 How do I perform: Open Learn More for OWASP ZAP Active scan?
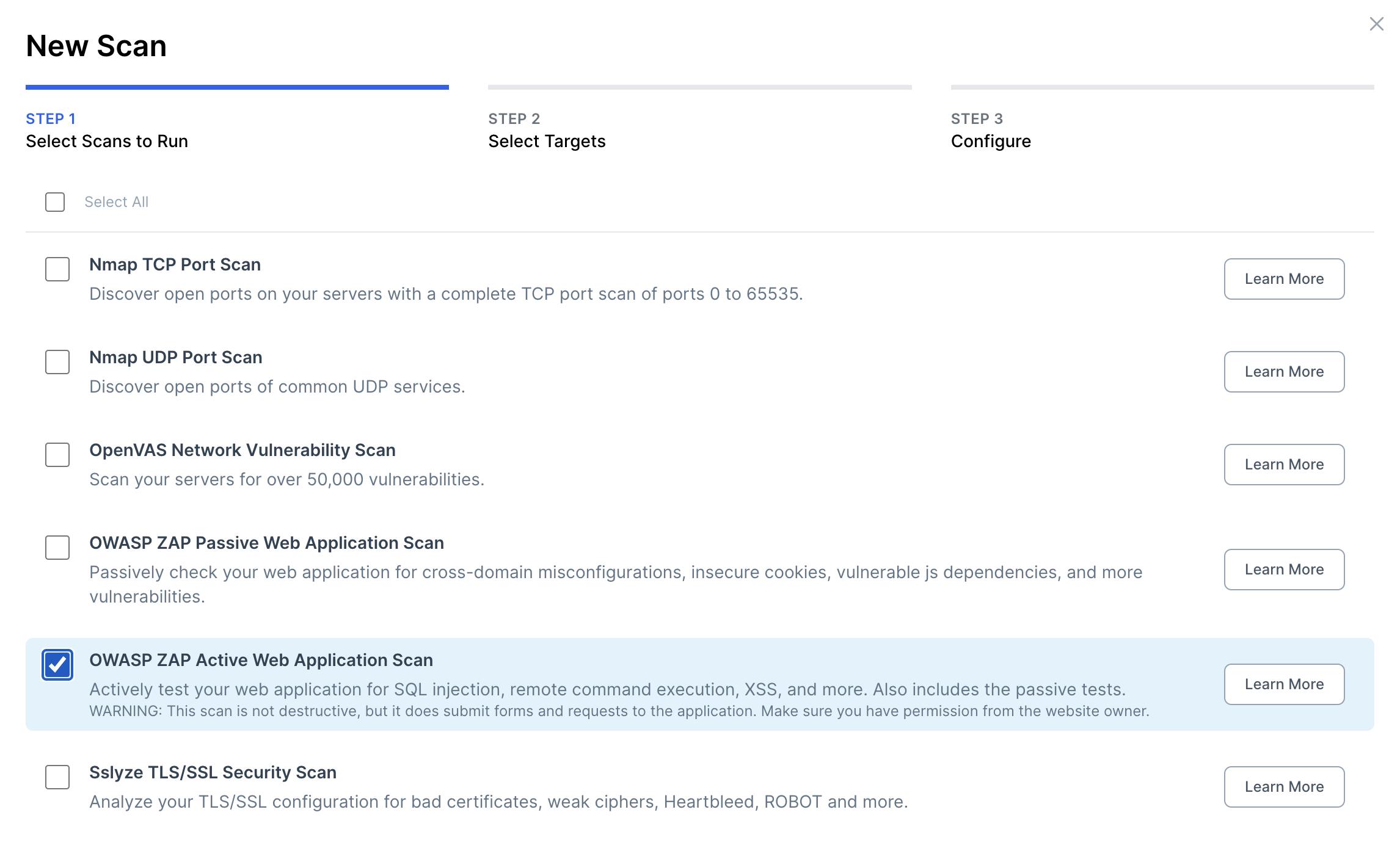pyautogui.click(x=1284, y=684)
